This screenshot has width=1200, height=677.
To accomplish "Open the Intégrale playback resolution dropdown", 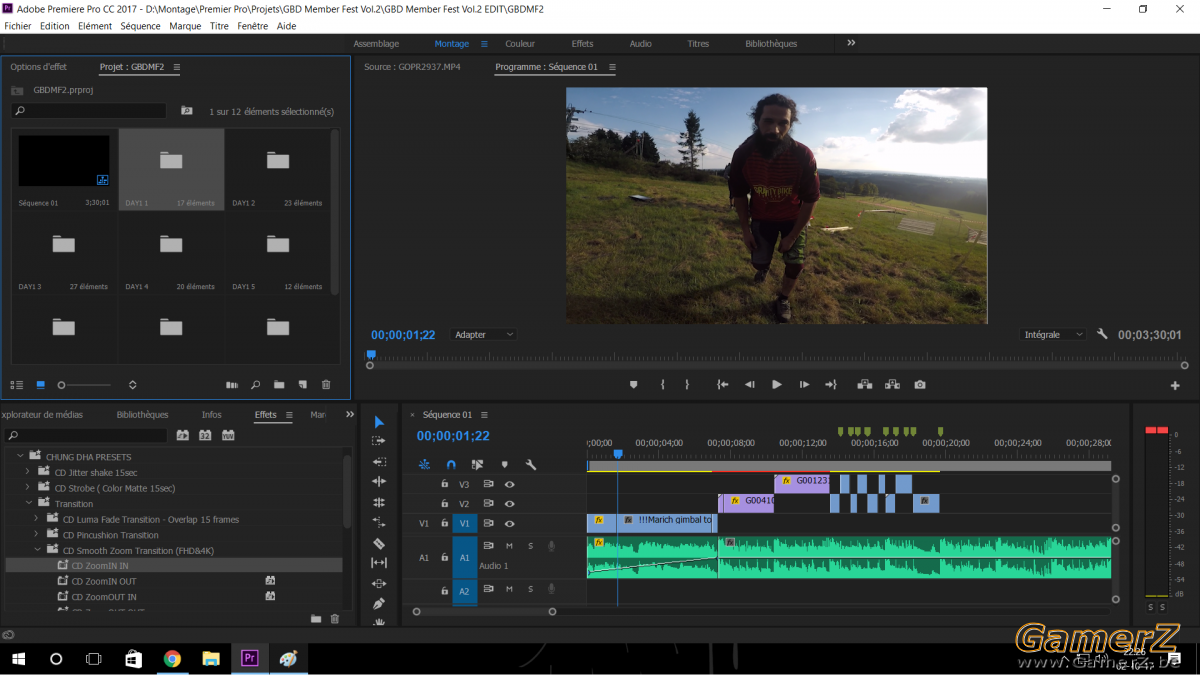I will pos(1053,335).
